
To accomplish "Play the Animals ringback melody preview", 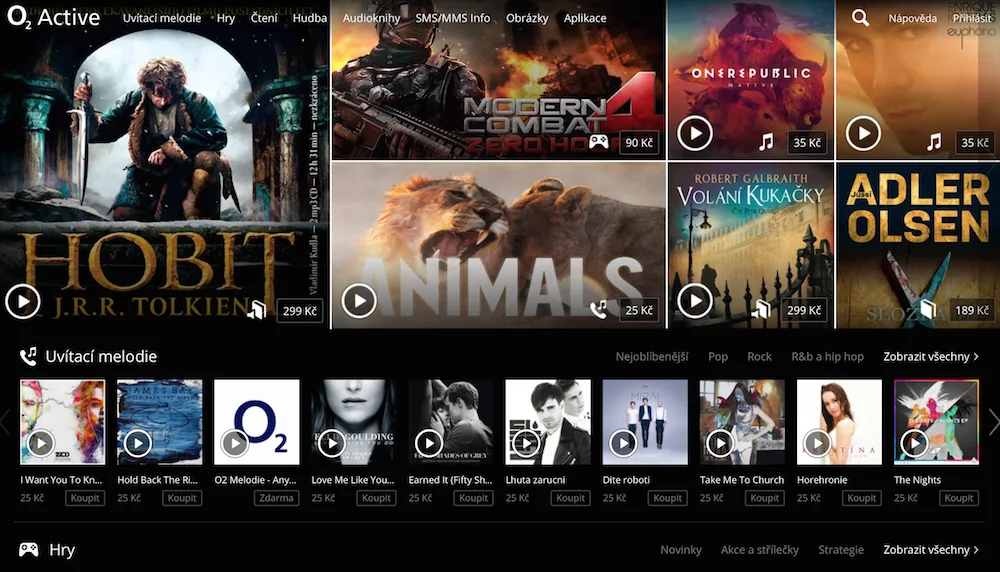I will pos(359,300).
